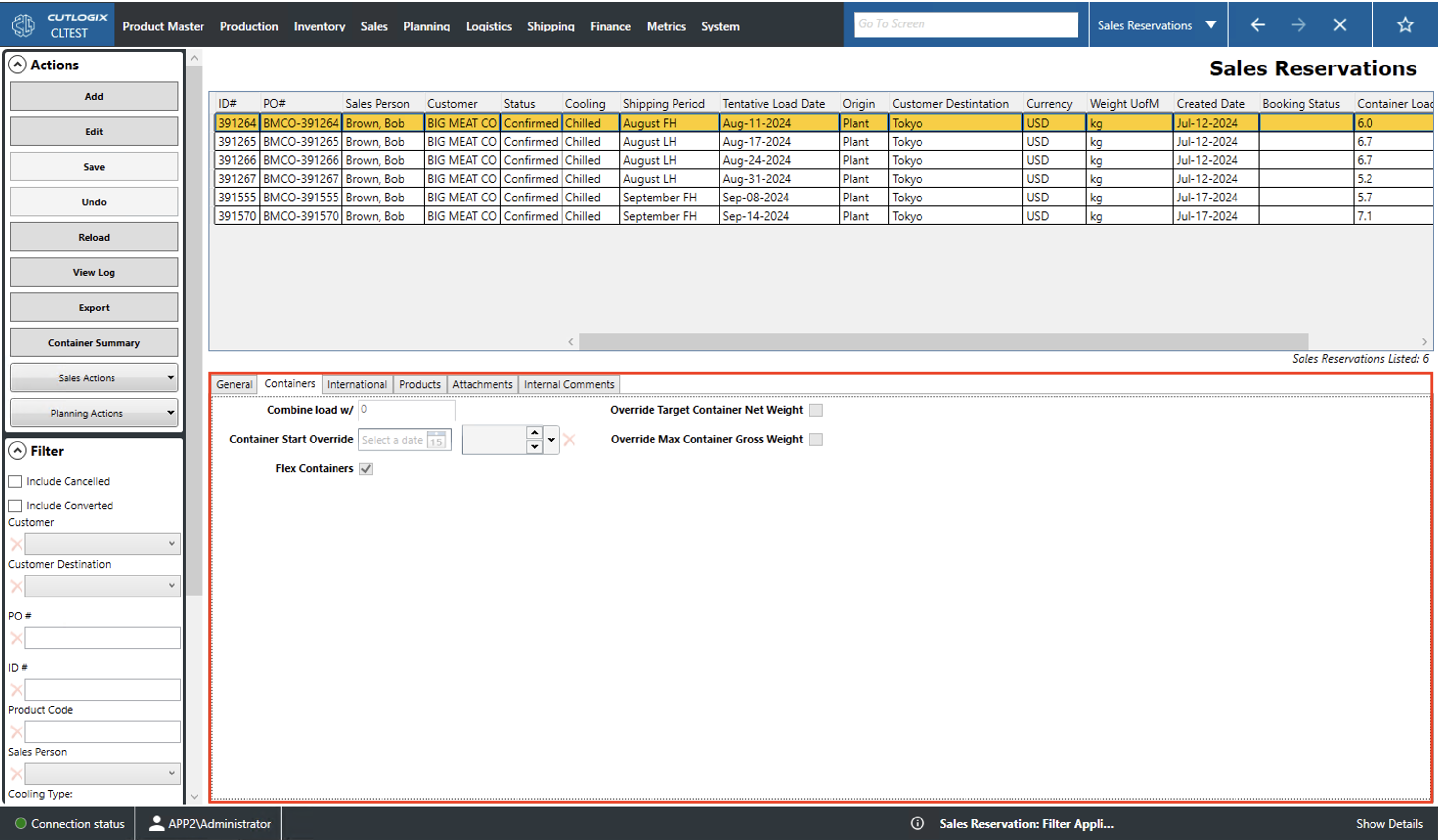Open the calendar for Container Start Override
The height and width of the screenshot is (840, 1438).
[436, 440]
